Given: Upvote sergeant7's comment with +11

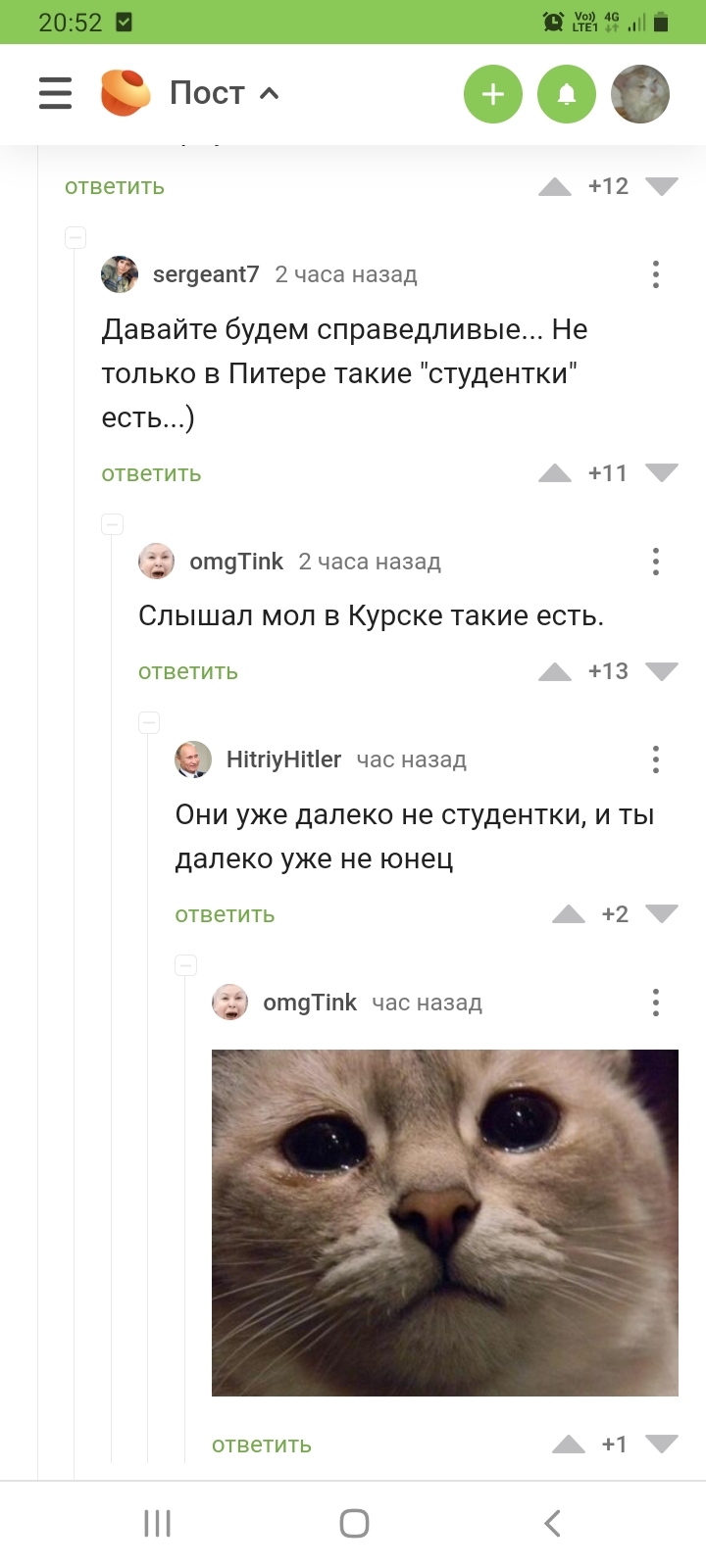Looking at the screenshot, I should (555, 473).
